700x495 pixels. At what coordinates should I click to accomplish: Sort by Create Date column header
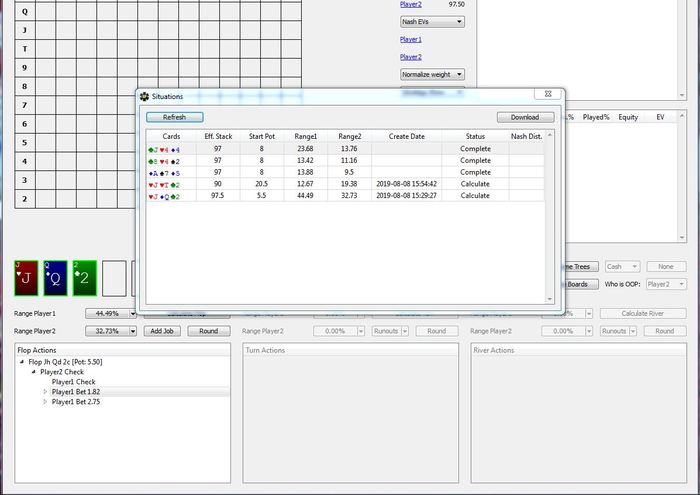(x=406, y=136)
